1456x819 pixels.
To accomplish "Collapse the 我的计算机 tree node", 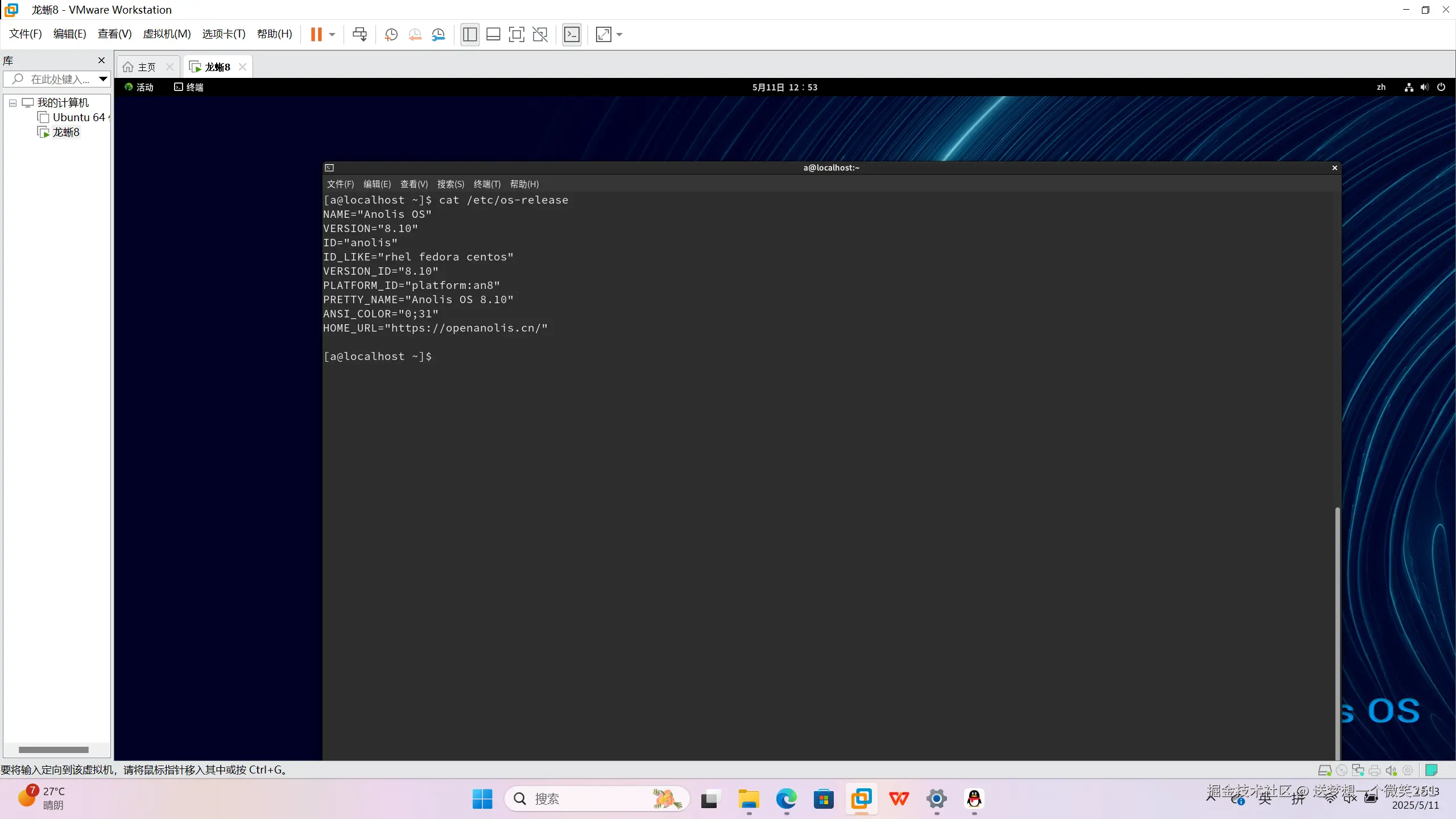I will tap(13, 103).
